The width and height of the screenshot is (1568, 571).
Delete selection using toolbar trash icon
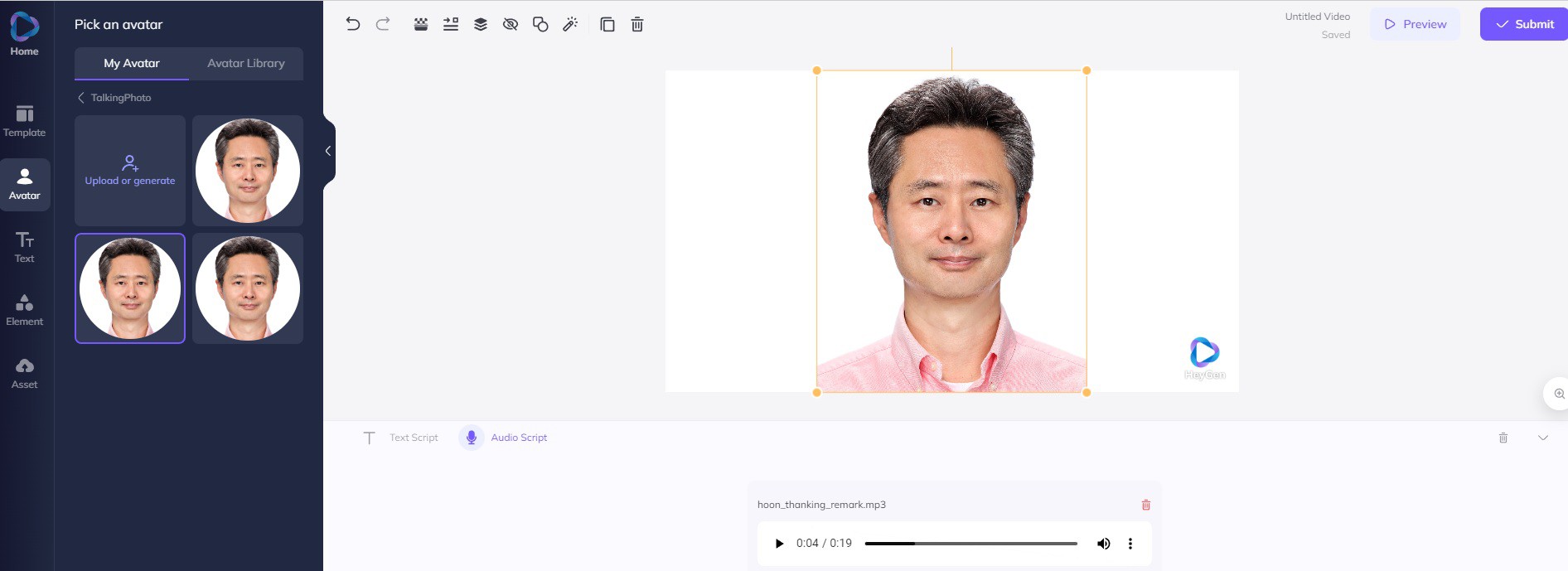[x=637, y=24]
